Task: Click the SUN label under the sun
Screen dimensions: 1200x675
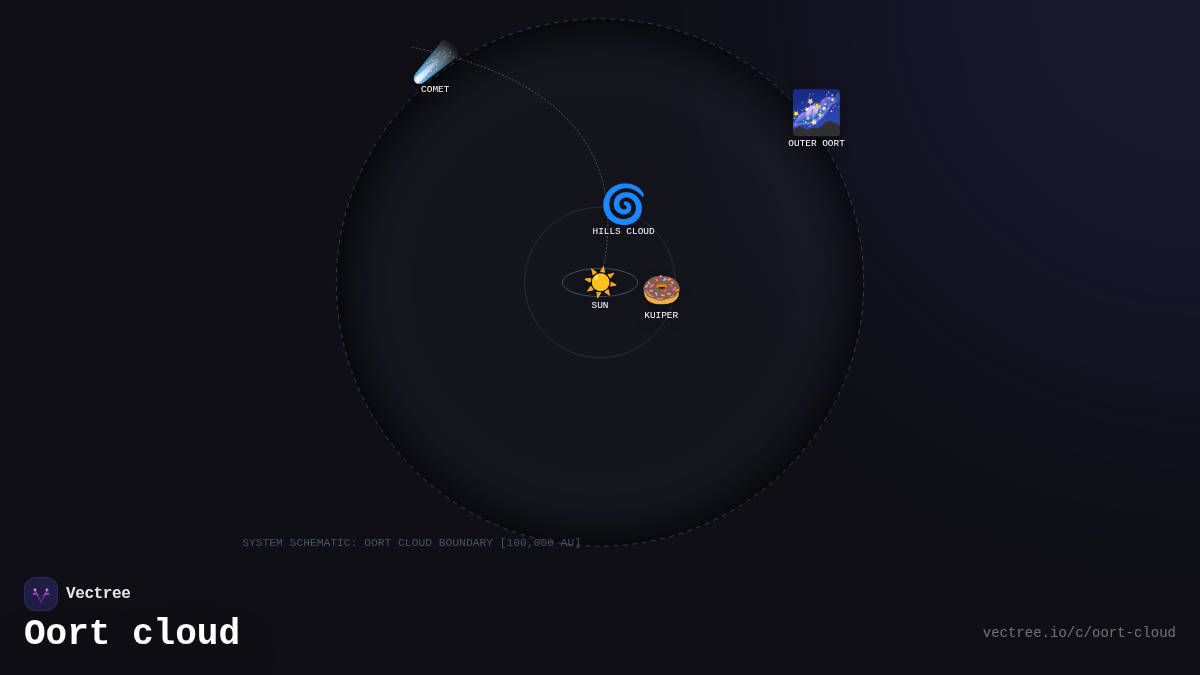Action: point(600,305)
